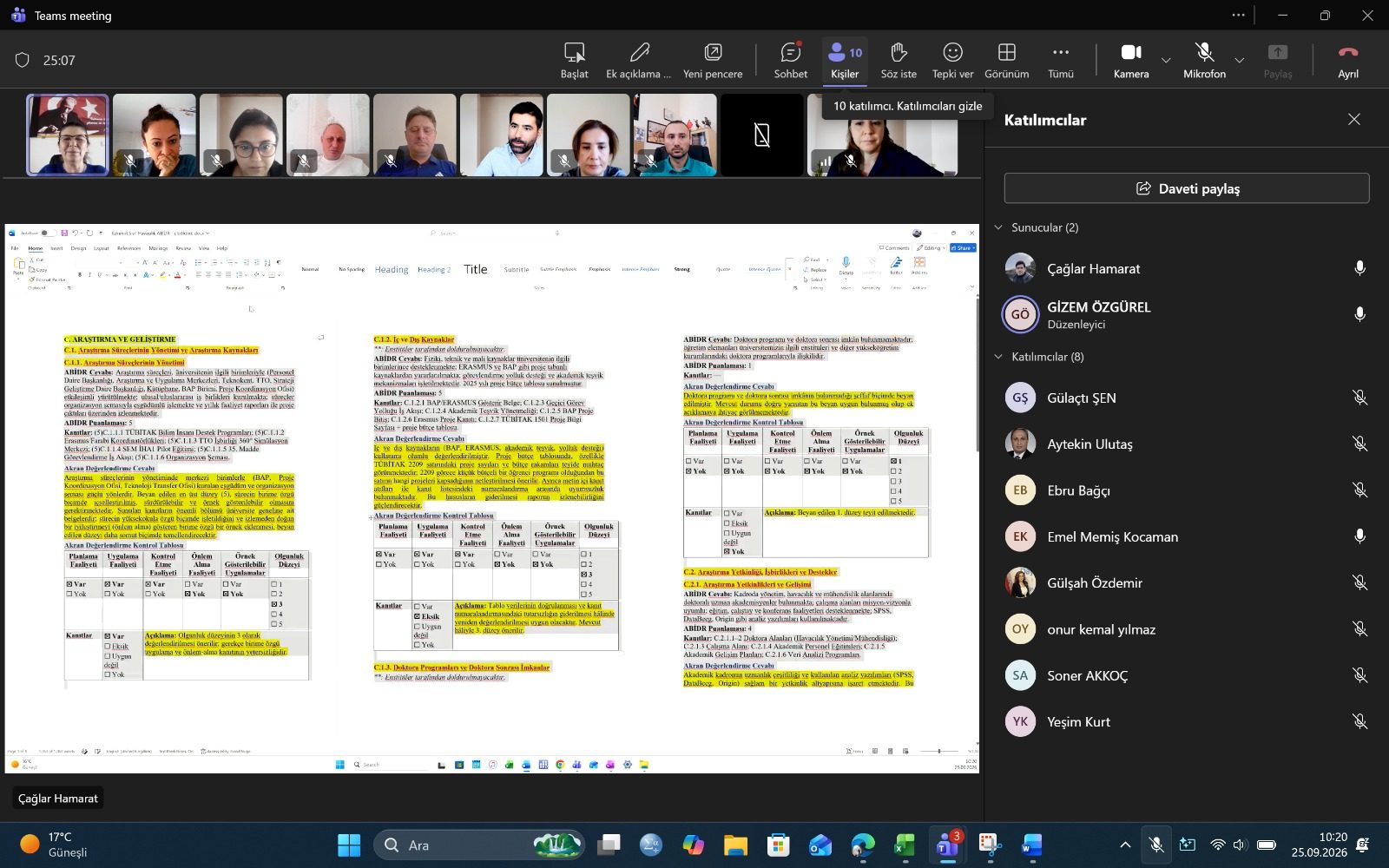Leave the meeting with Ayrıl
Image resolution: width=1389 pixels, height=868 pixels.
(1347, 61)
